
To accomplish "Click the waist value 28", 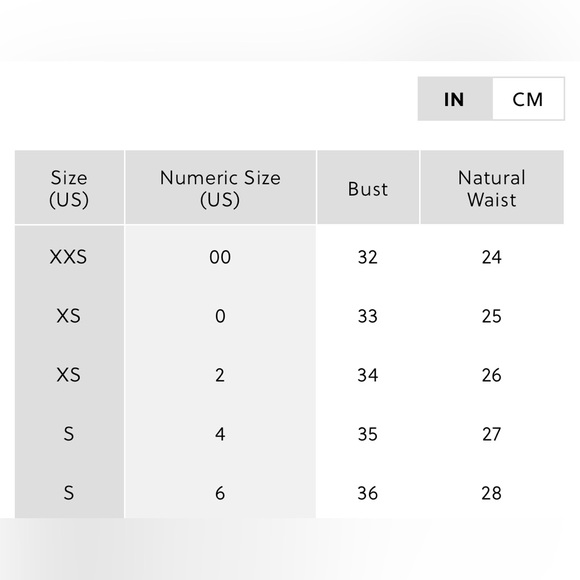I will pos(492,493).
